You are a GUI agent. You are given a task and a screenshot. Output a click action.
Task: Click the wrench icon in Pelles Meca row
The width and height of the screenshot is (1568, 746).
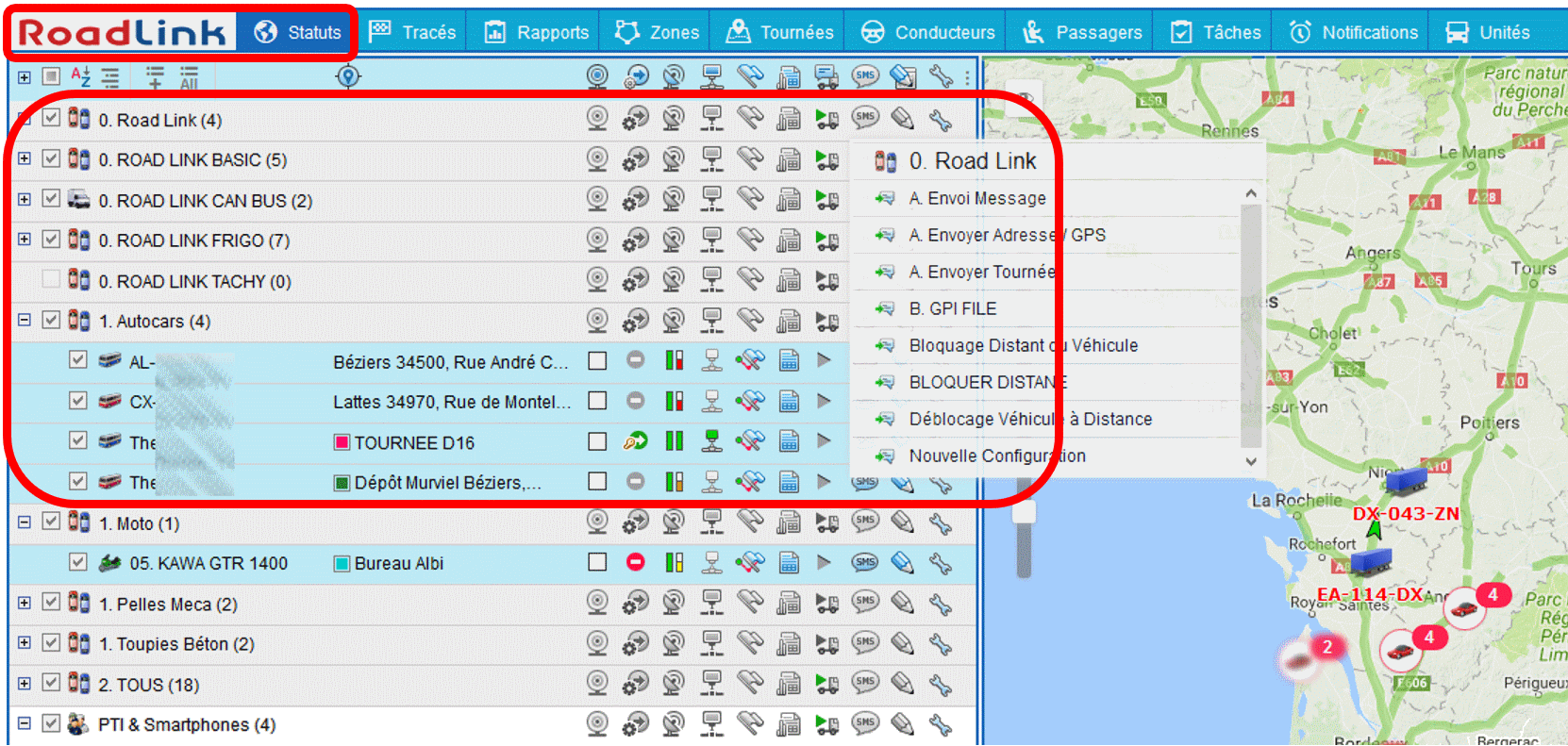pyautogui.click(x=941, y=603)
